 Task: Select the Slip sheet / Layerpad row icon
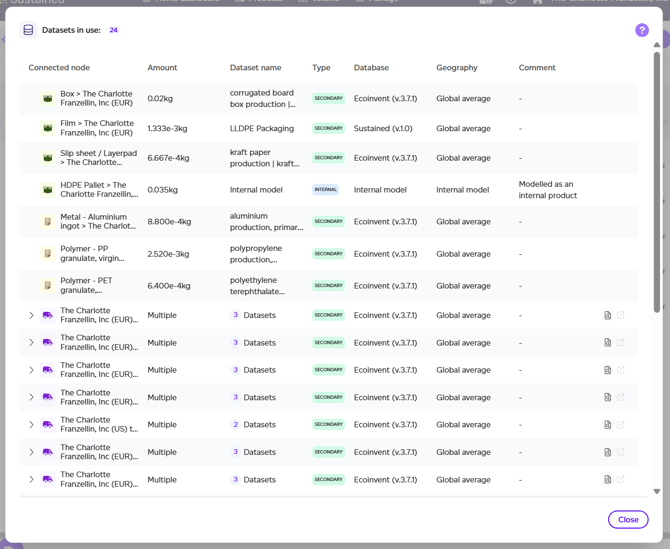pyautogui.click(x=48, y=158)
